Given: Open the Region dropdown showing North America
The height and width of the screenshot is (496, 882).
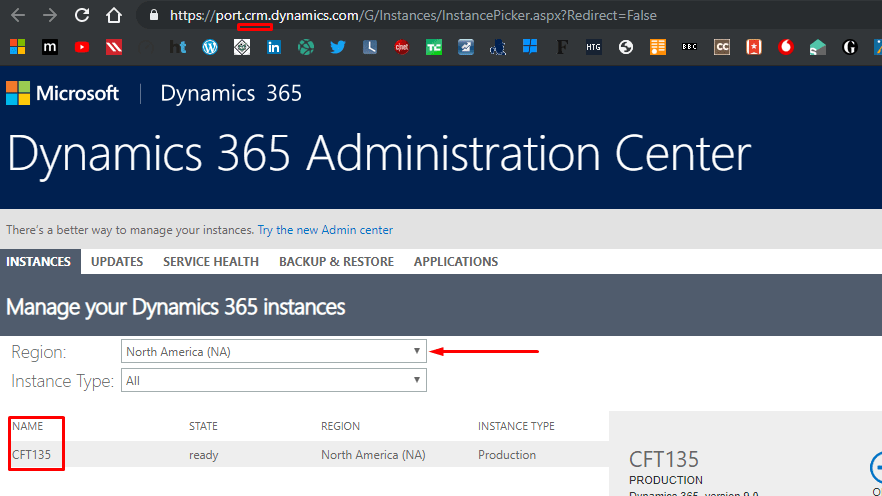Looking at the screenshot, I should pos(274,351).
